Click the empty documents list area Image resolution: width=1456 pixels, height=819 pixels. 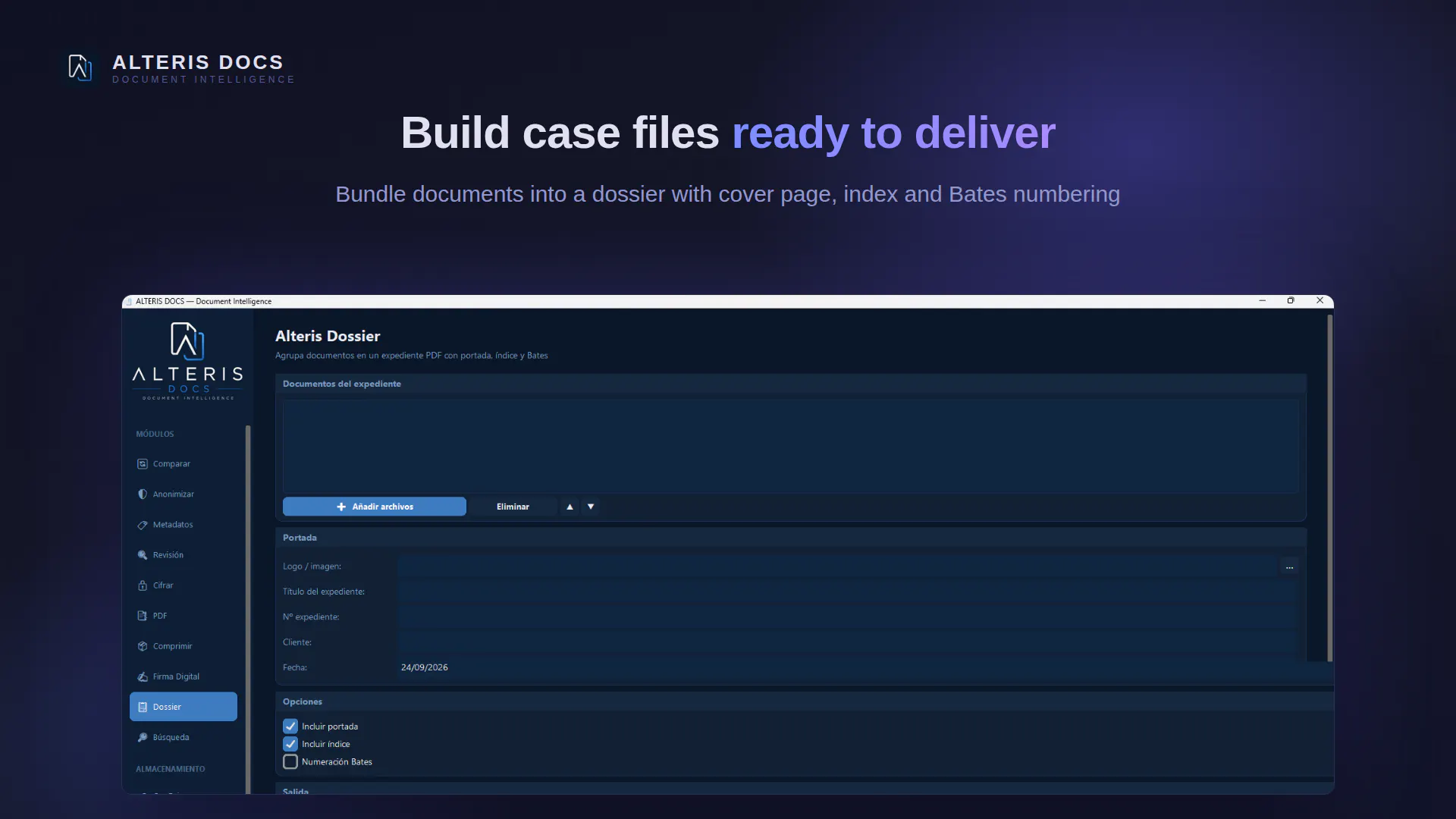point(790,446)
